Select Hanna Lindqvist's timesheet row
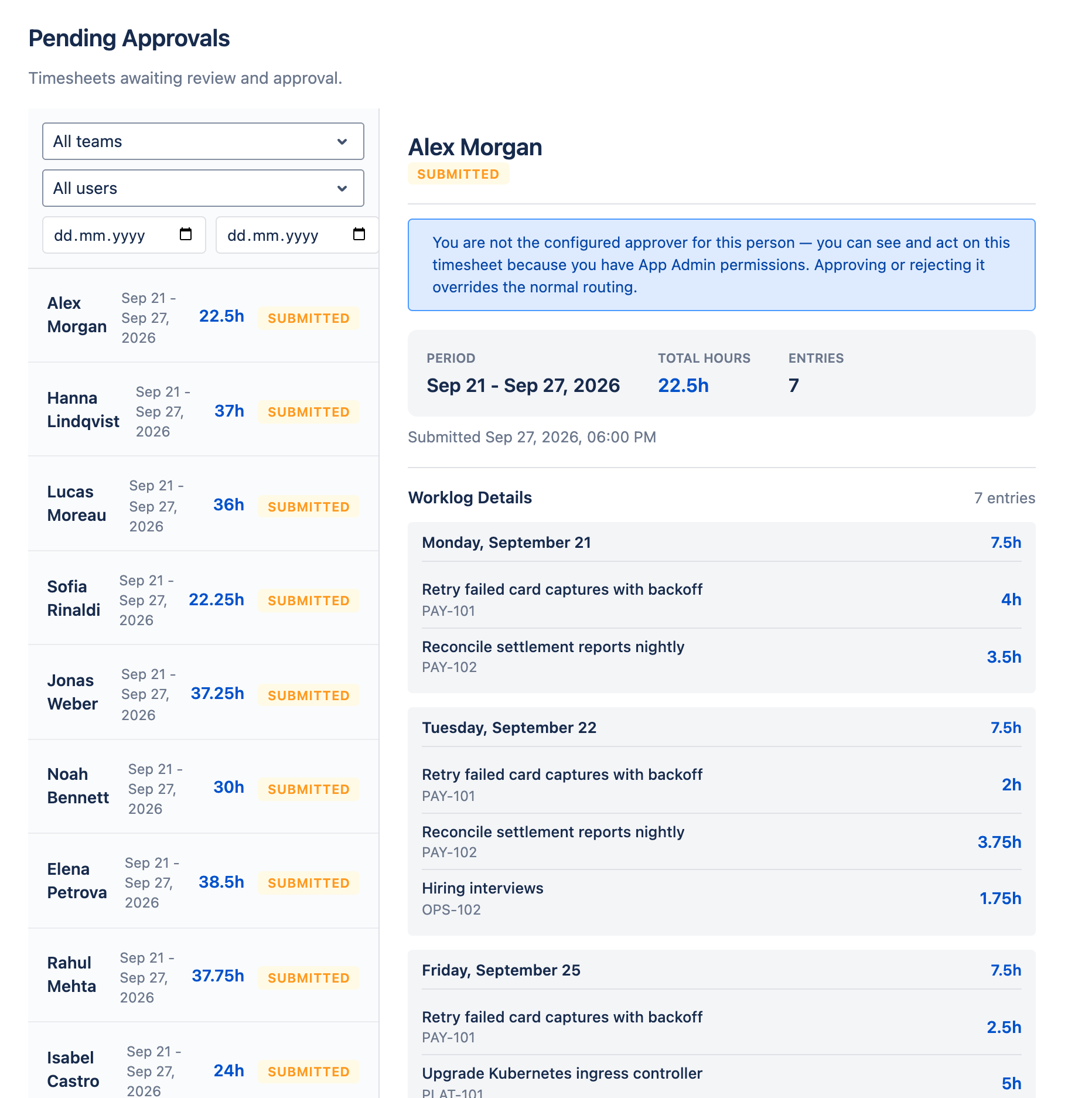The image size is (1092, 1098). click(x=203, y=410)
